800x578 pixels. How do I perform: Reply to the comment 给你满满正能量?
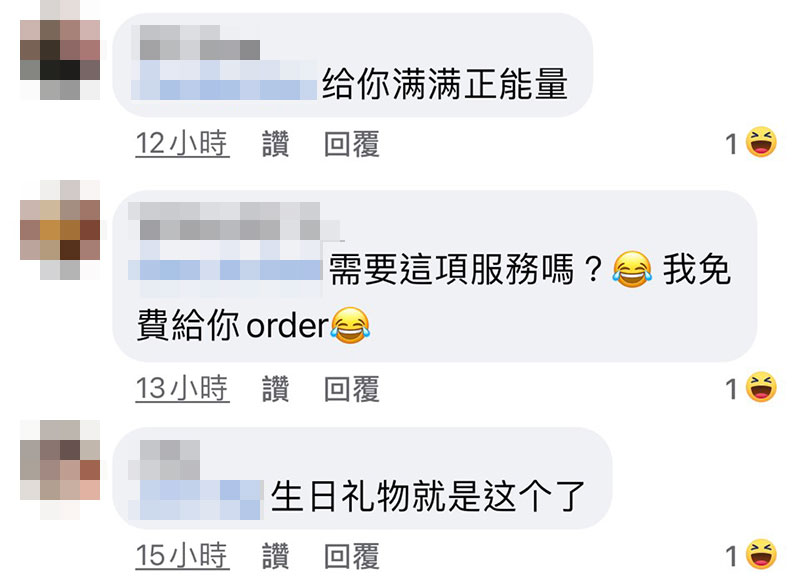[x=352, y=143]
